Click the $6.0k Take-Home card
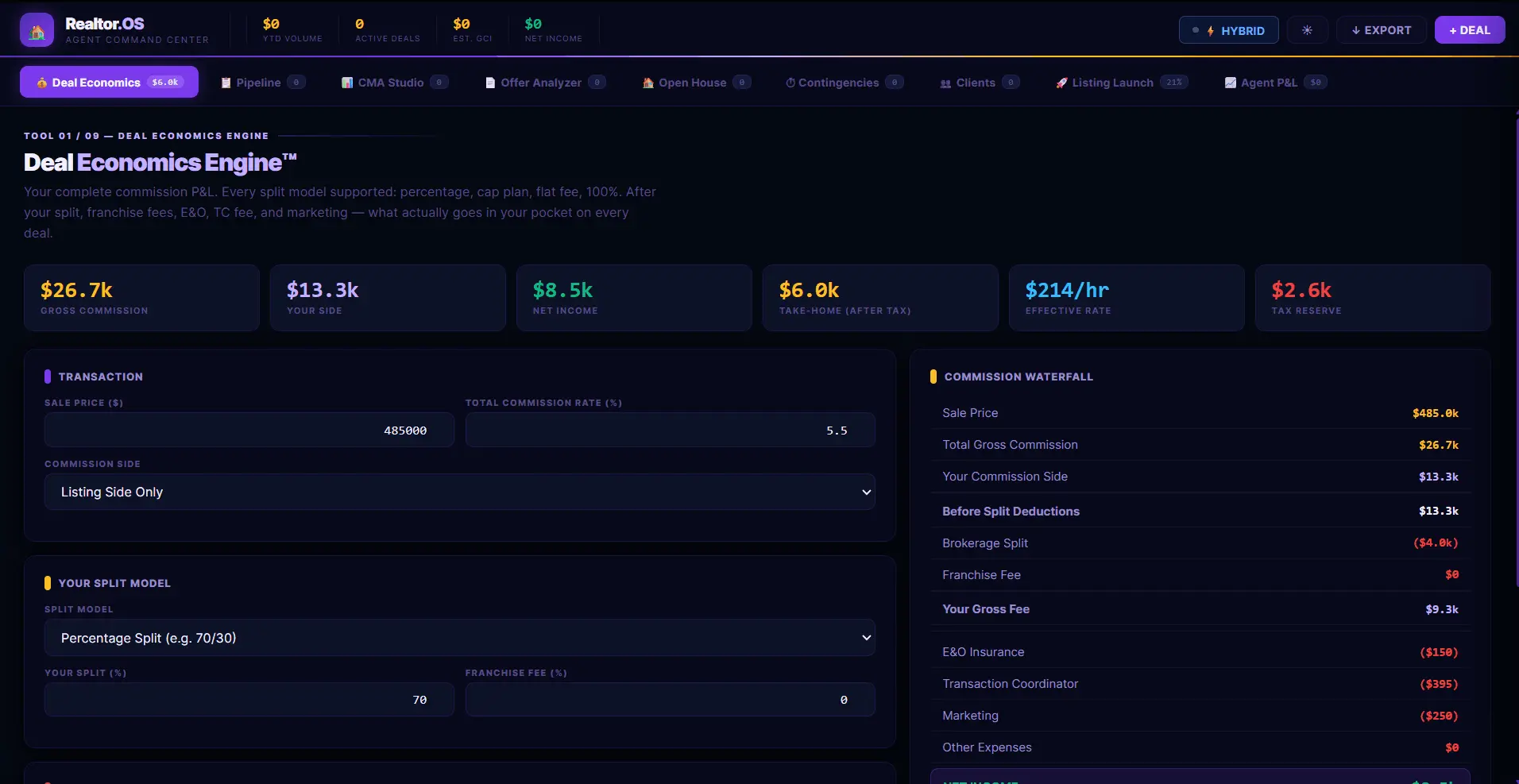1519x784 pixels. (880, 298)
